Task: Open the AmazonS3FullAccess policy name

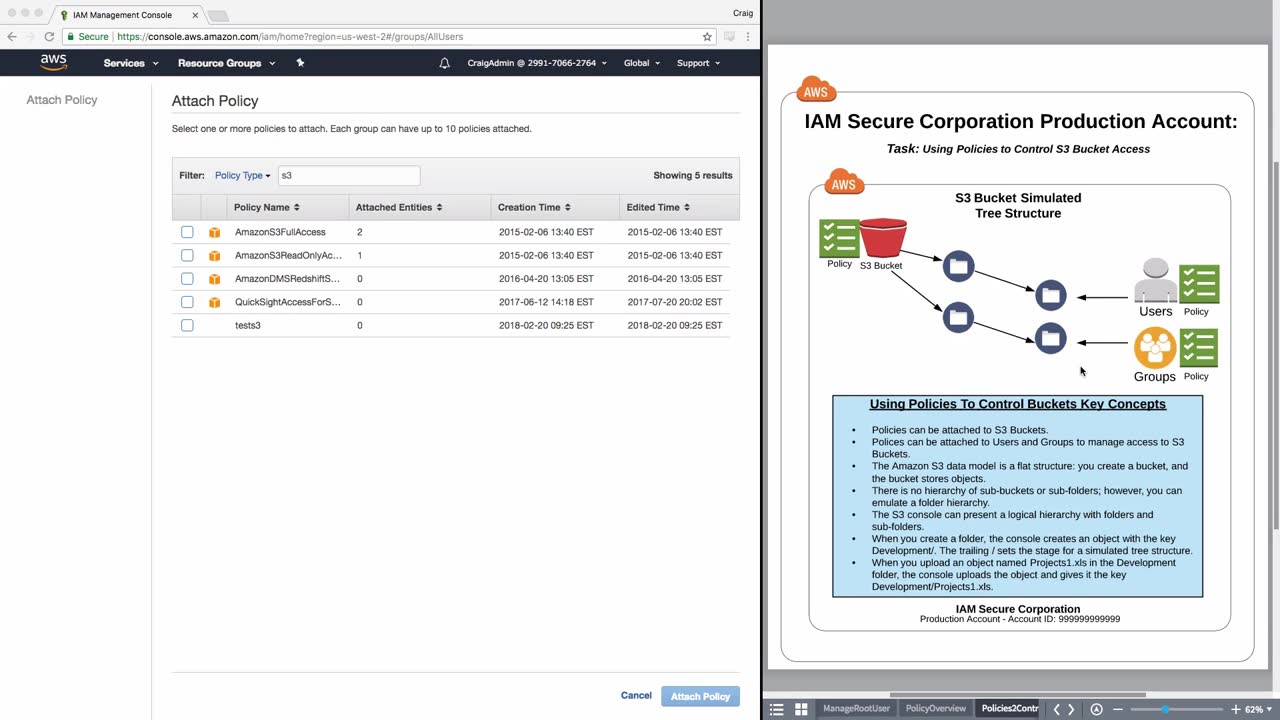Action: pos(280,232)
